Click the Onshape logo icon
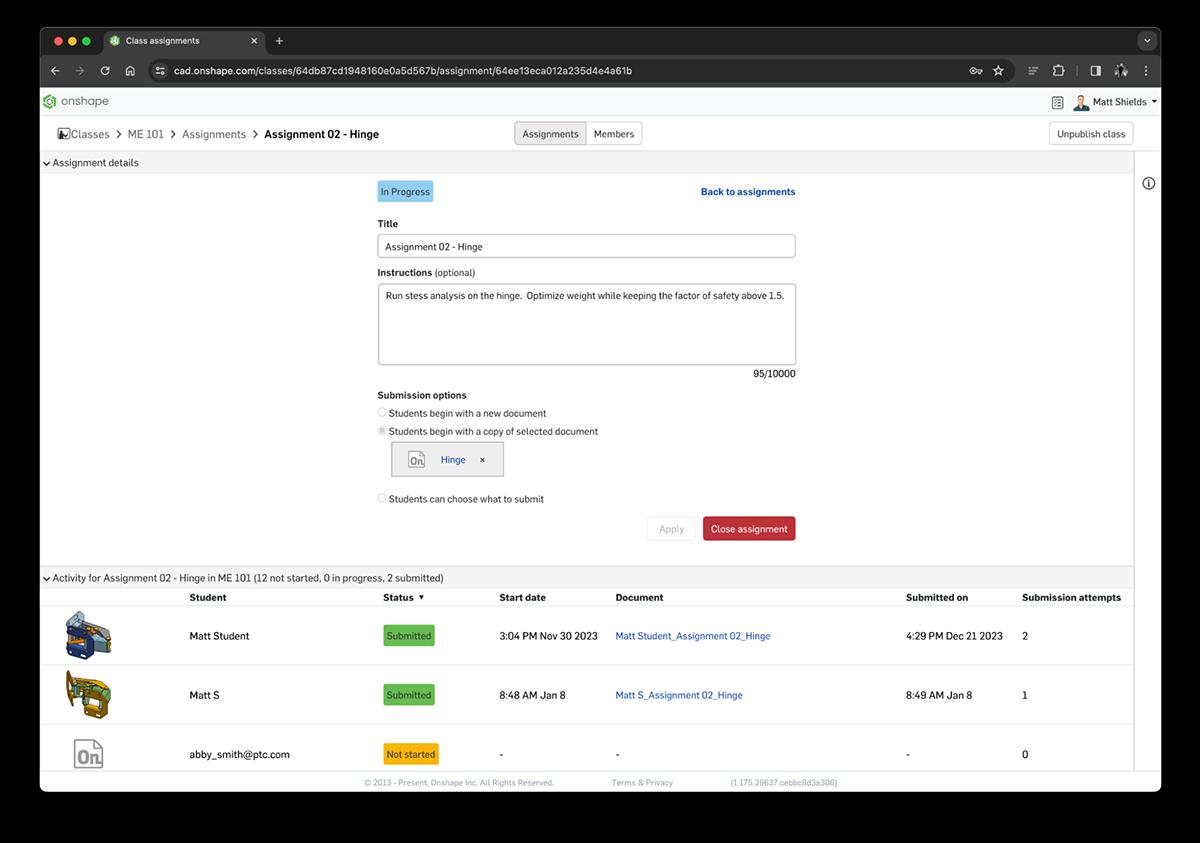Screen dimensions: 1200x843 tap(50, 101)
